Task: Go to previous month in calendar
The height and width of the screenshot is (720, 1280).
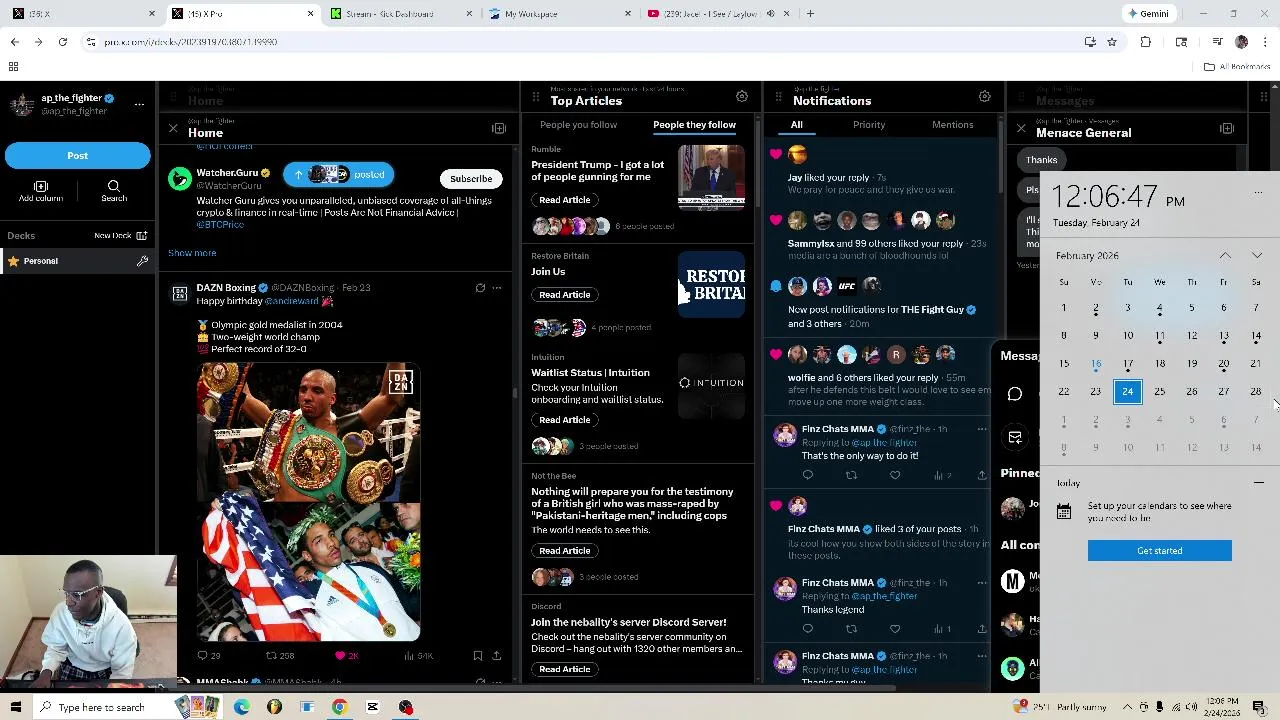Action: pyautogui.click(x=1225, y=256)
